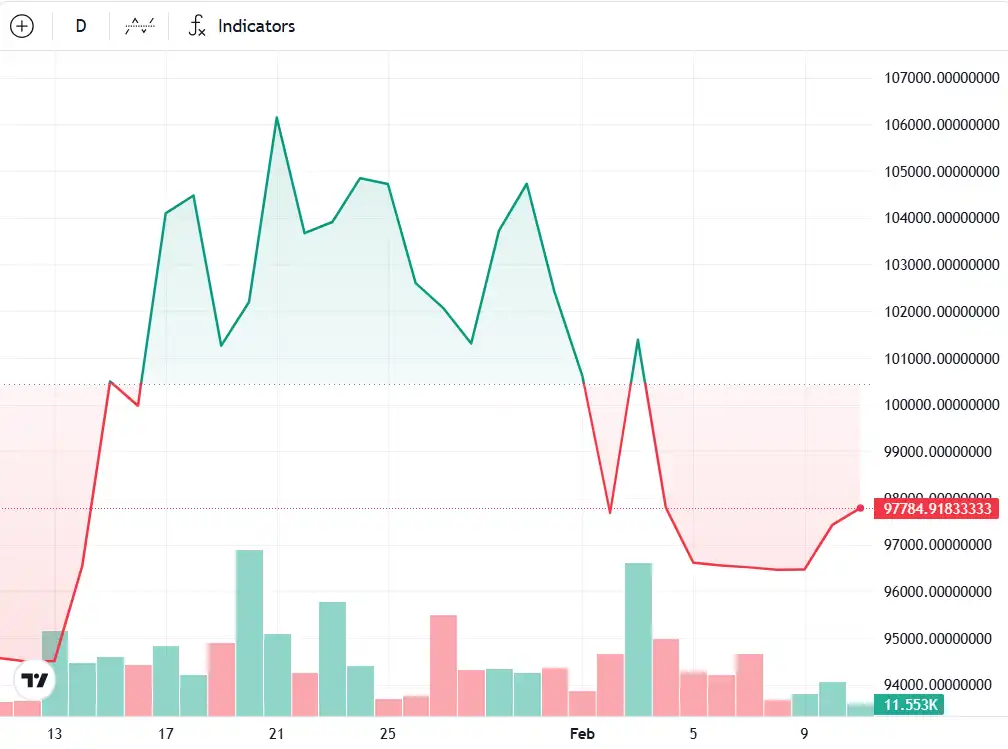Click the 25 date label on the time axis
1008x749 pixels.
coord(388,734)
